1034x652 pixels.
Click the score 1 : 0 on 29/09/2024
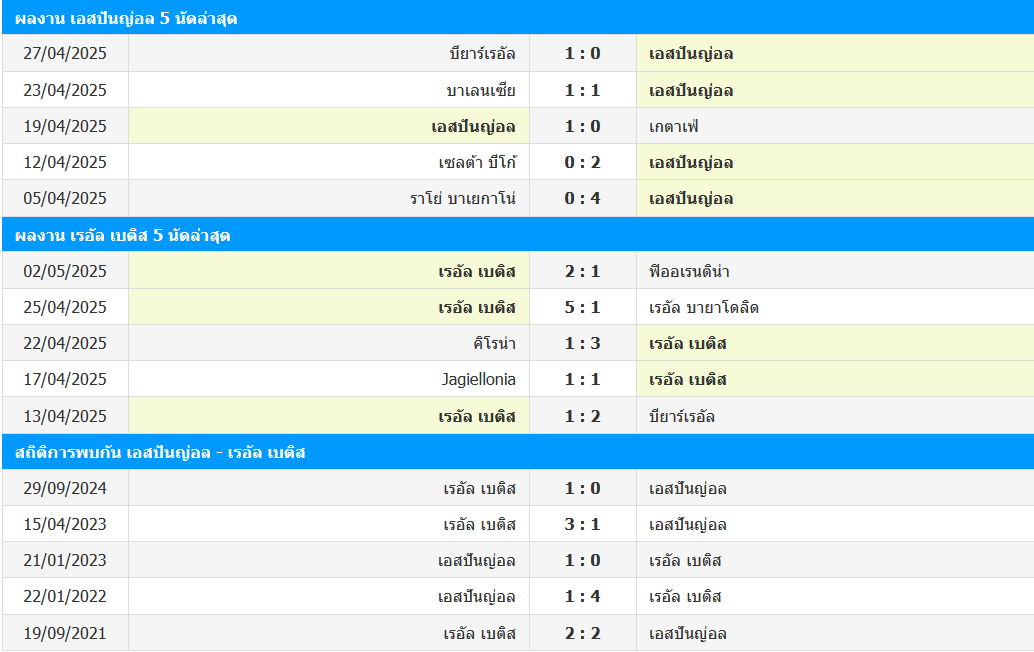click(582, 489)
